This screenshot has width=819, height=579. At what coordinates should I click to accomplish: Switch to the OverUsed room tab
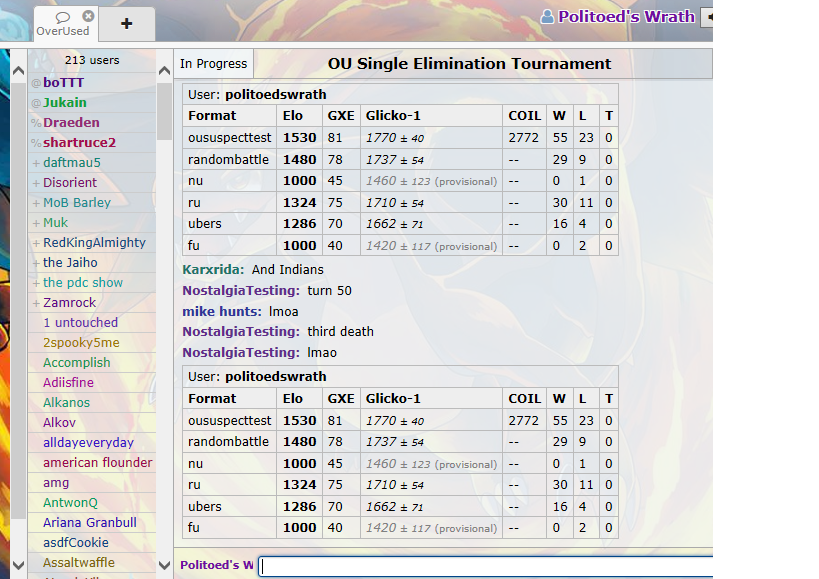[x=63, y=24]
